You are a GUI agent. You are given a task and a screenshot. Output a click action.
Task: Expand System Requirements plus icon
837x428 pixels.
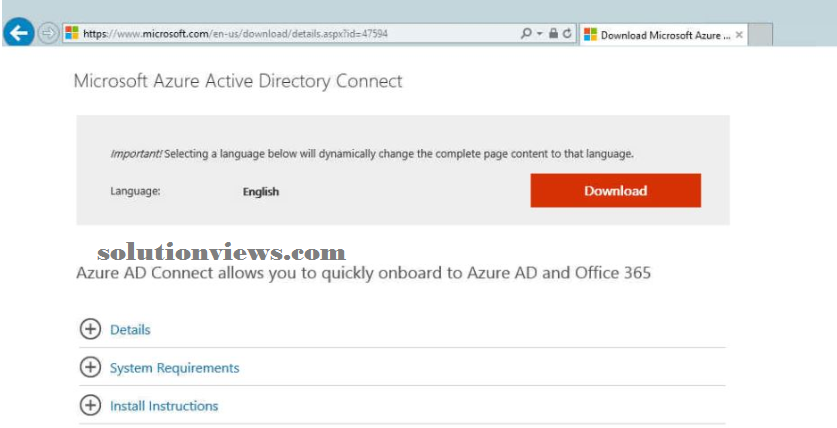point(90,367)
